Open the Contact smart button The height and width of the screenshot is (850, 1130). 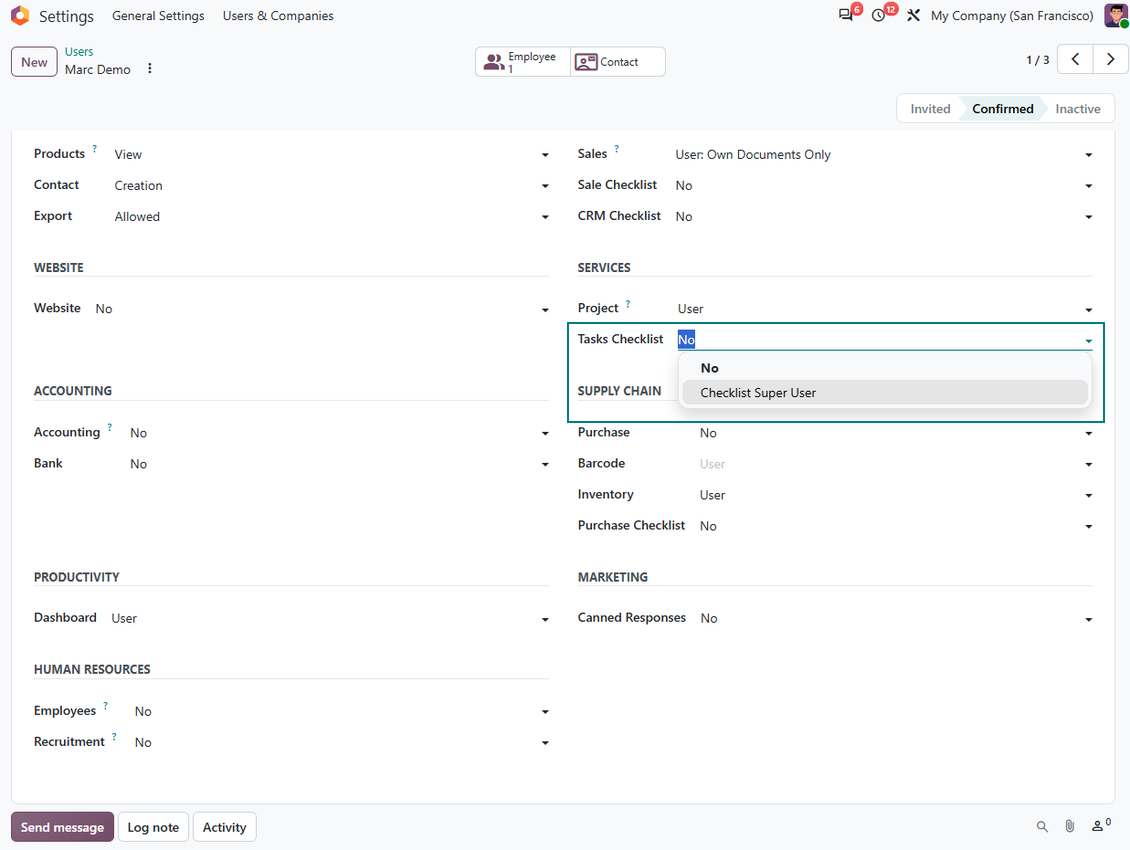coord(617,61)
